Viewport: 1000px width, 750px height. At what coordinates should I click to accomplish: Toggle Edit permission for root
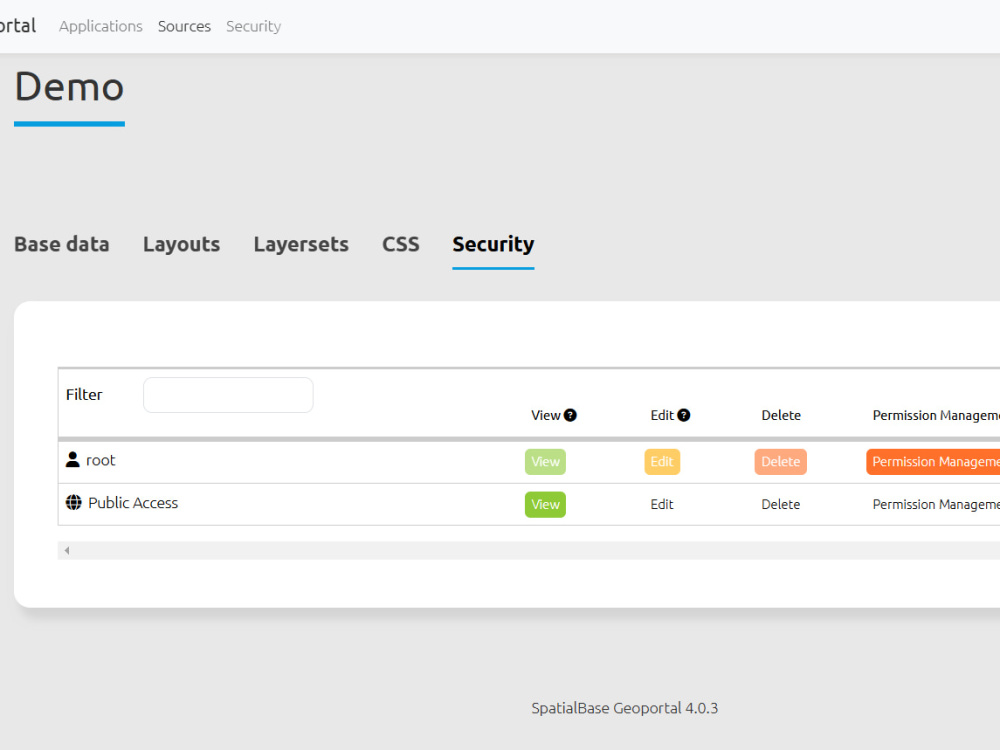coord(662,462)
